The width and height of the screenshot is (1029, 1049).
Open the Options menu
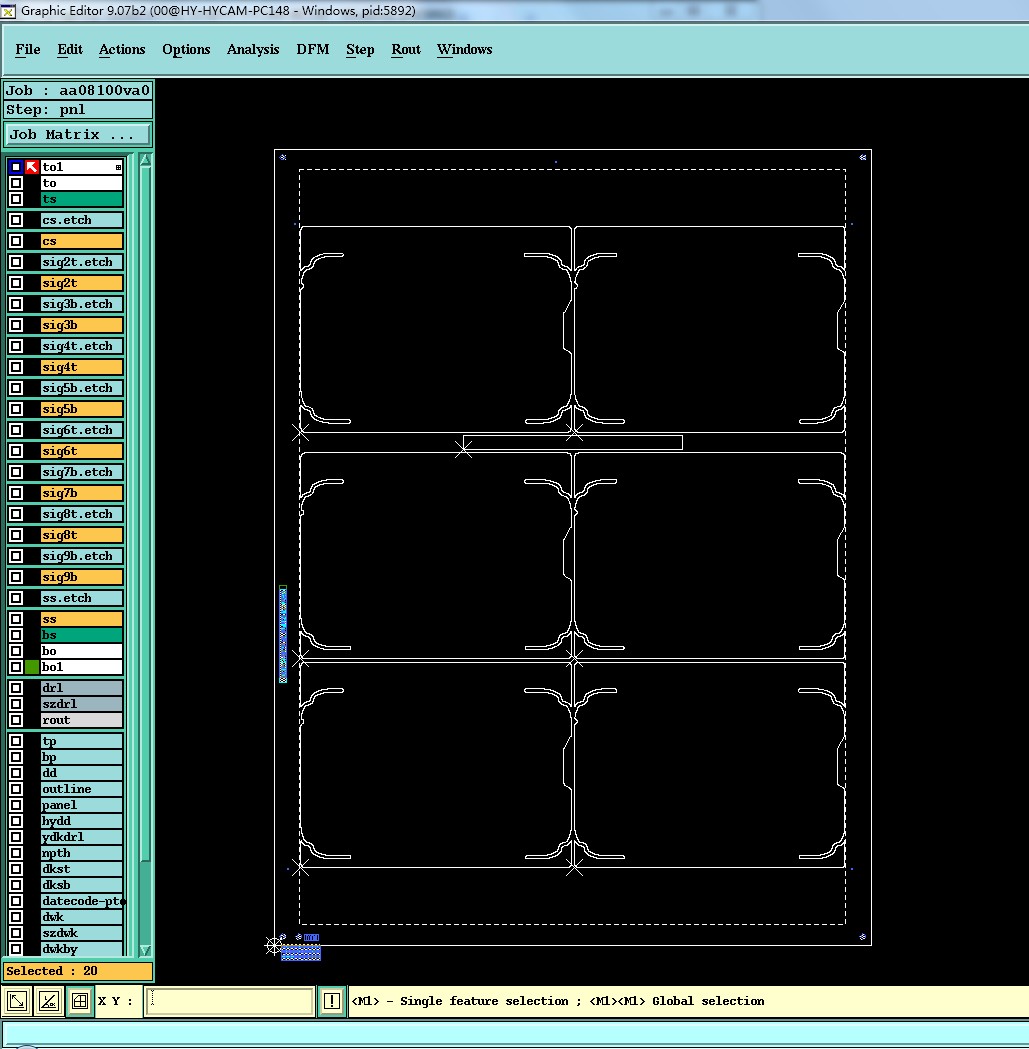[x=186, y=50]
